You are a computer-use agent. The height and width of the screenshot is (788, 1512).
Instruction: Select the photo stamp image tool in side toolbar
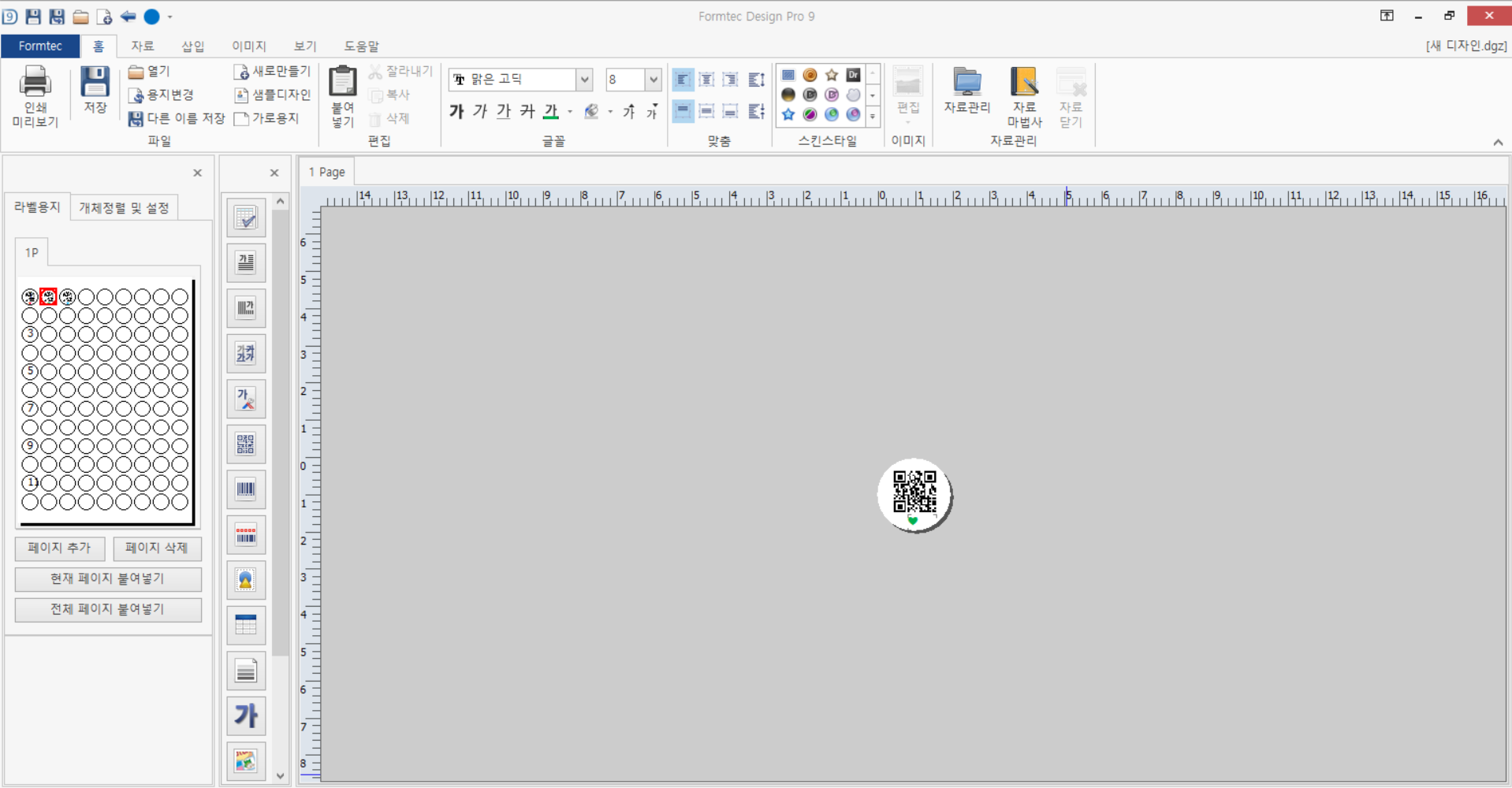click(x=246, y=580)
